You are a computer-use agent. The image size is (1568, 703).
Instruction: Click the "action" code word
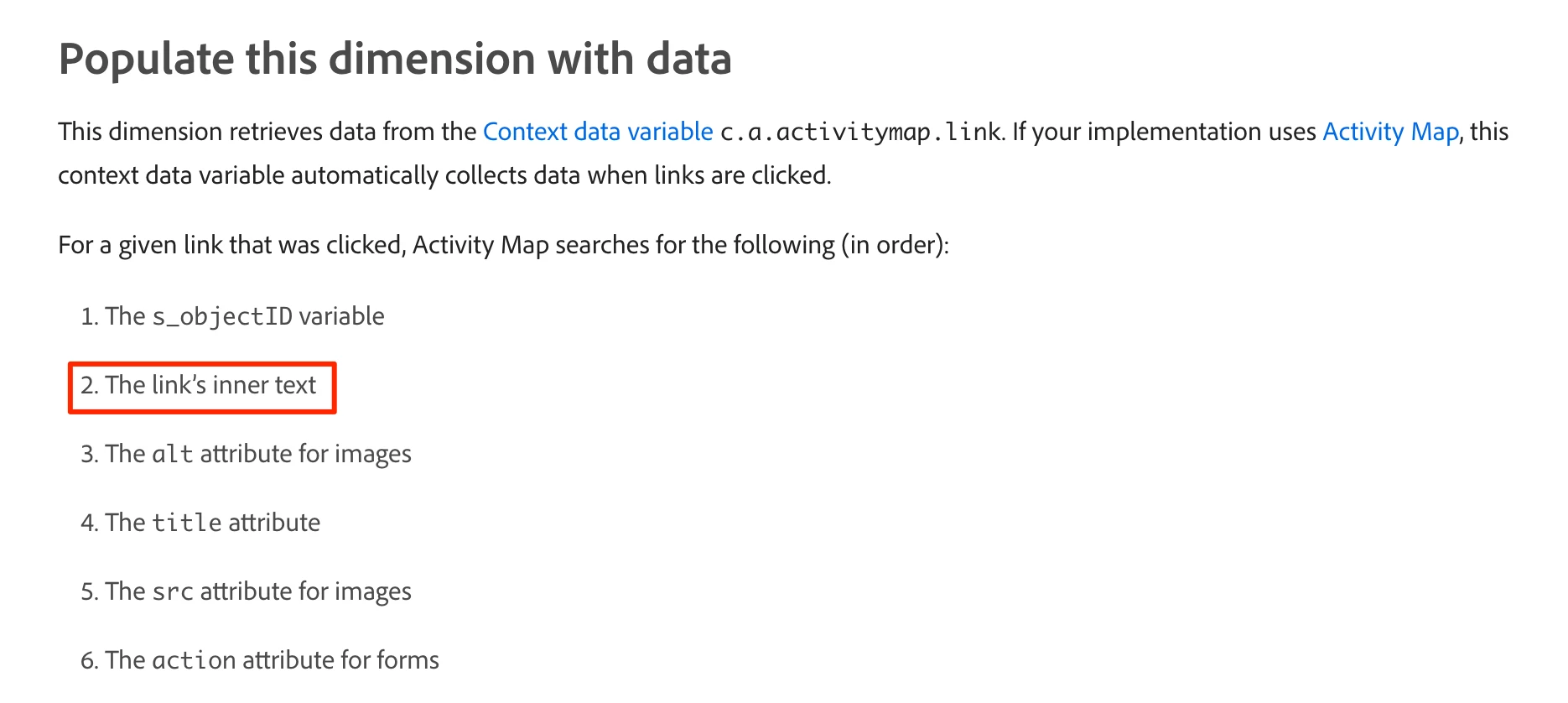194,660
